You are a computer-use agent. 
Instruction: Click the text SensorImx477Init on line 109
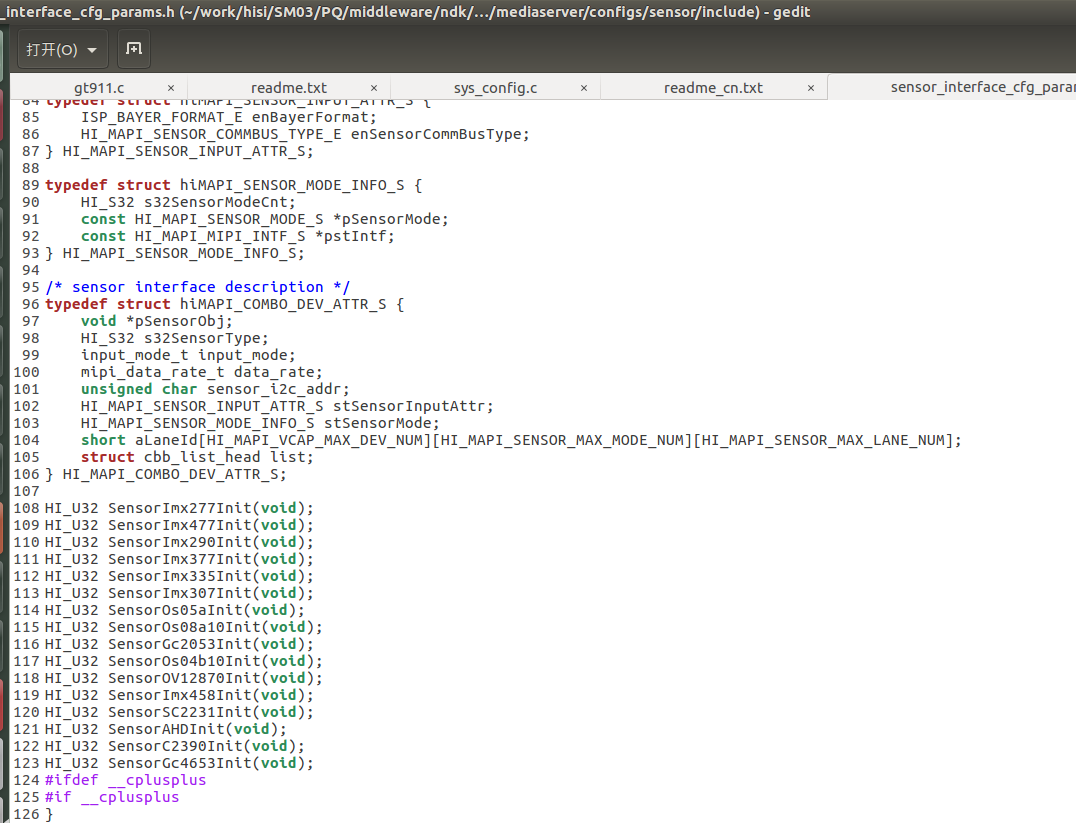(180, 525)
